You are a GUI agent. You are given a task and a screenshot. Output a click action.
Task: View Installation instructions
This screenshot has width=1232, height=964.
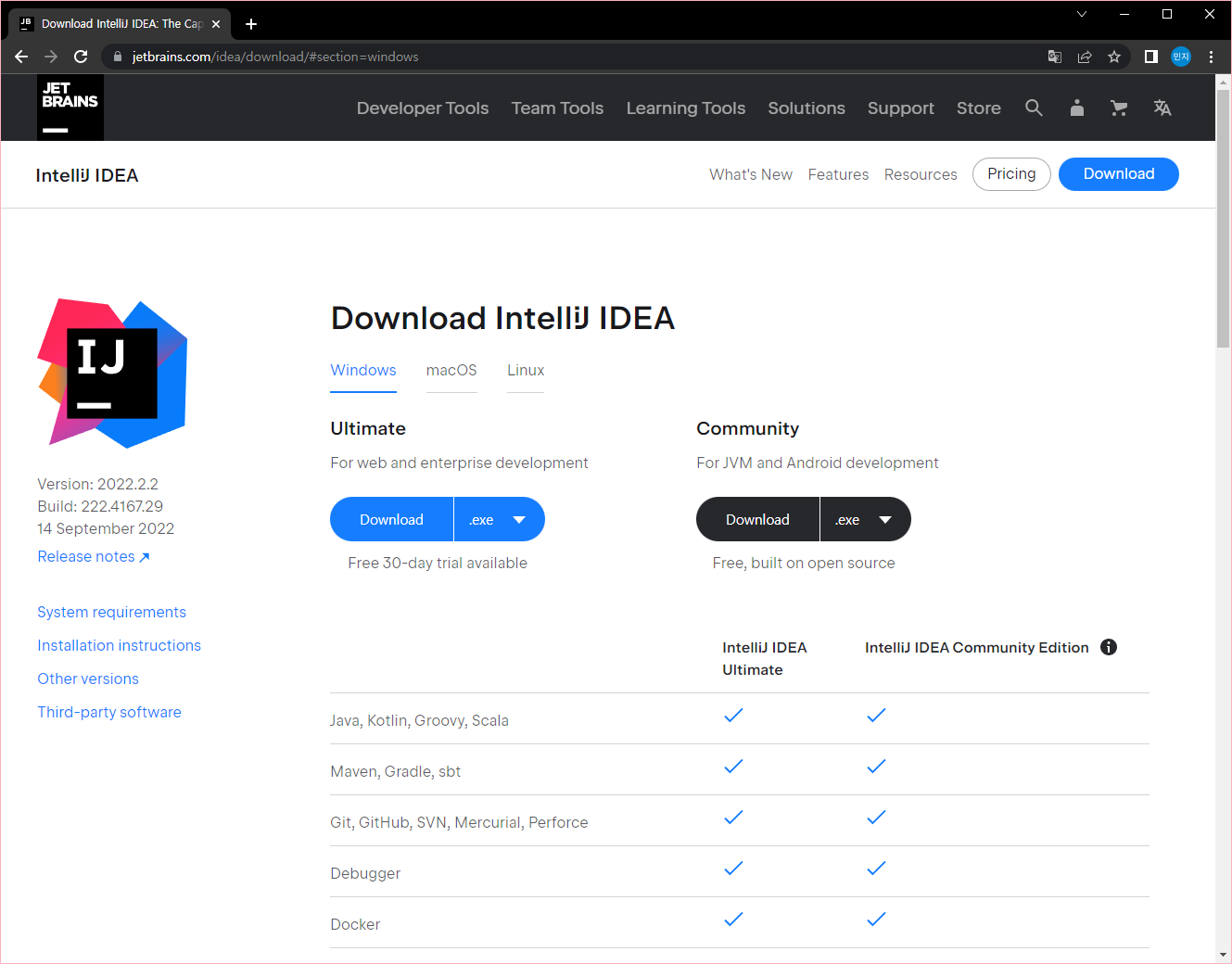coord(119,645)
